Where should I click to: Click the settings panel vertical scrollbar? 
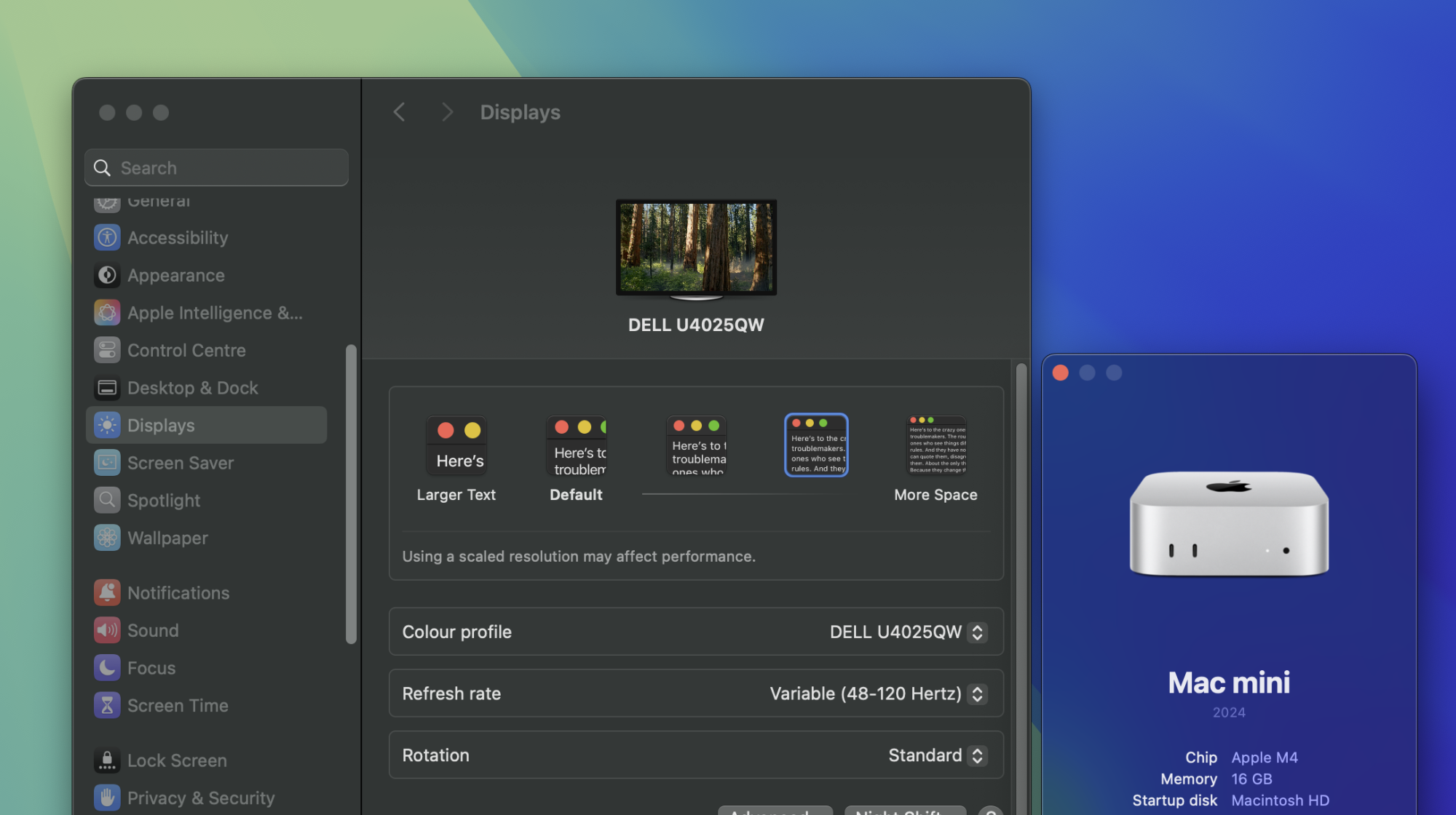coord(1021,582)
